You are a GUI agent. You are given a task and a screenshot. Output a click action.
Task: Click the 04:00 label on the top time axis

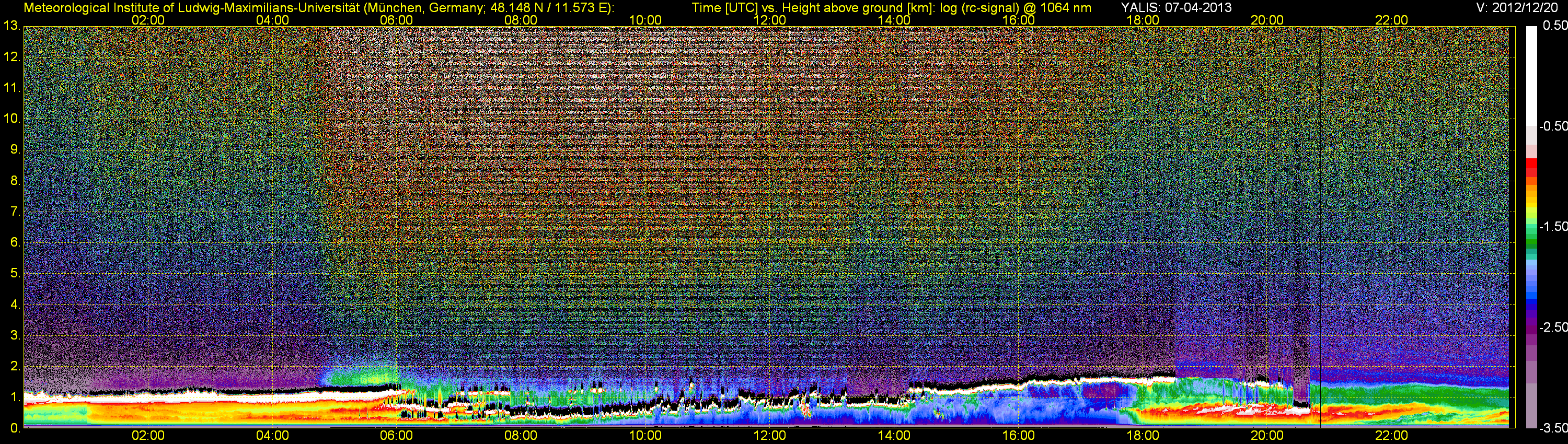272,20
